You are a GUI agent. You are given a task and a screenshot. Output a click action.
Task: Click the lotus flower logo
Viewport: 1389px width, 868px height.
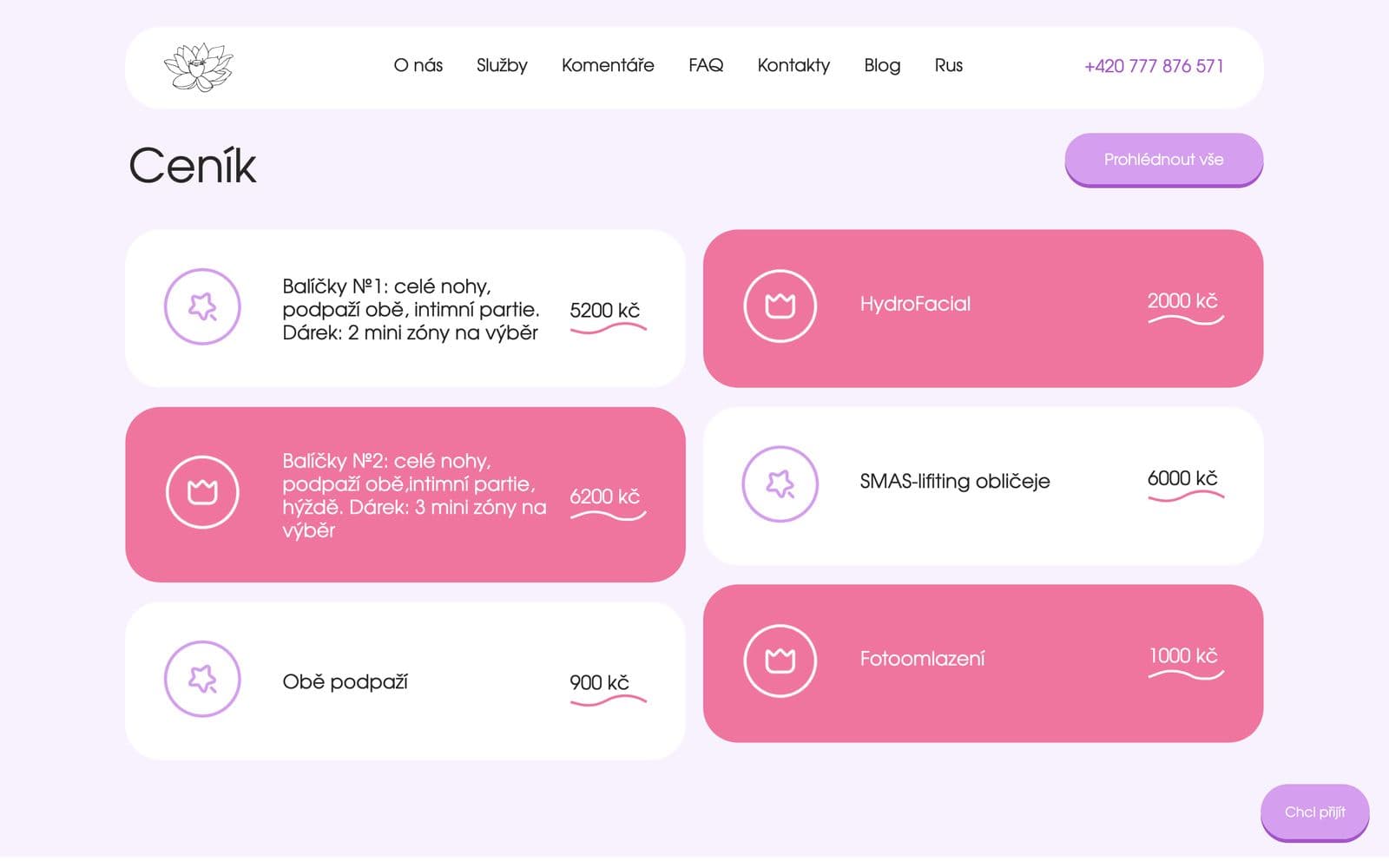[x=199, y=67]
